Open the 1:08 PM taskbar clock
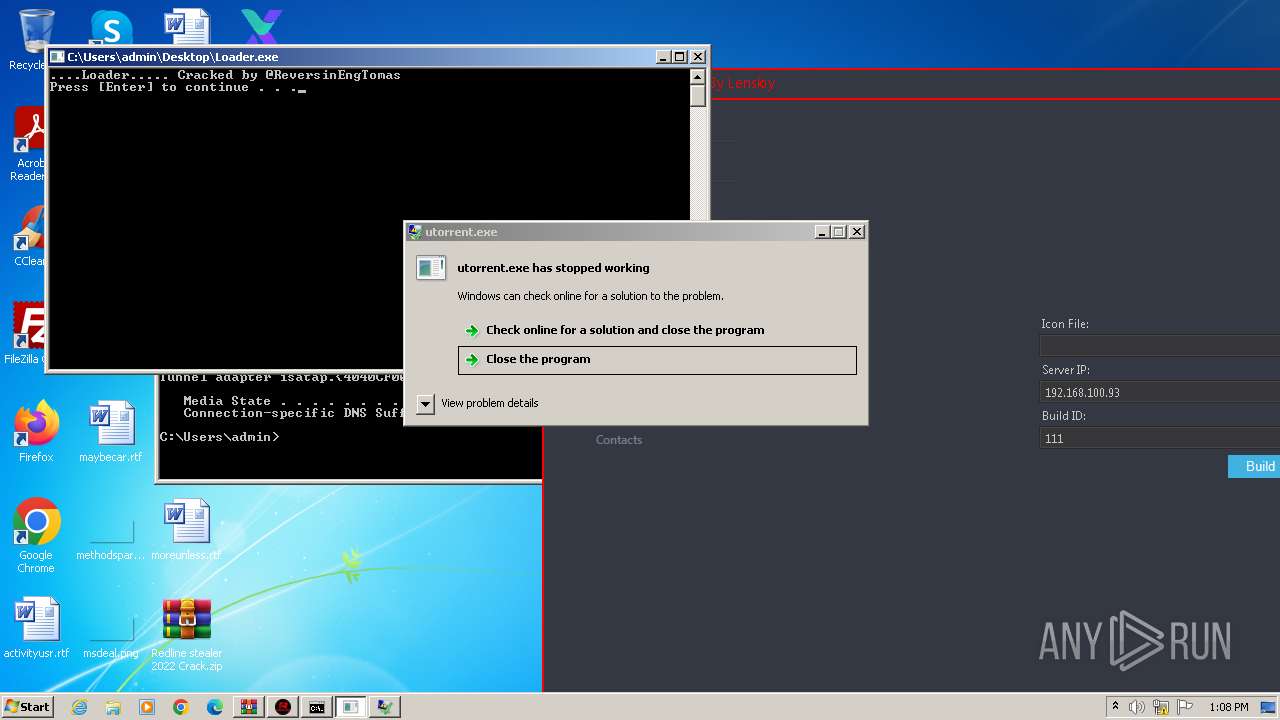The width and height of the screenshot is (1280, 720). (1229, 707)
